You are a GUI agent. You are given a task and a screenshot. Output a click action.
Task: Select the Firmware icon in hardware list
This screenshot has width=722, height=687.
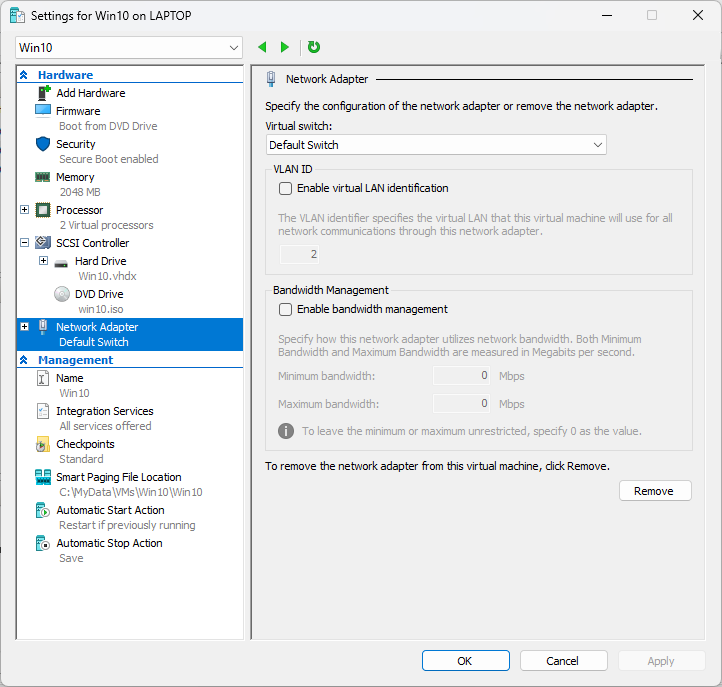[x=43, y=111]
